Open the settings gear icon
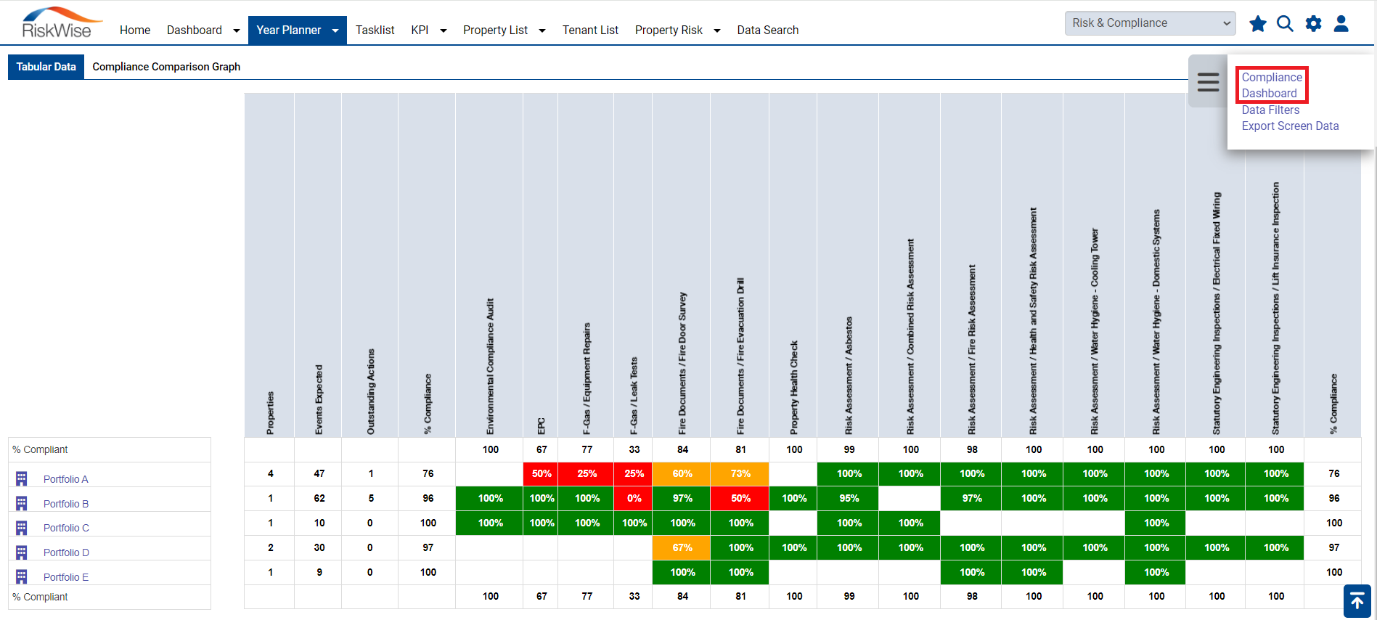1377x620 pixels. coord(1313,23)
